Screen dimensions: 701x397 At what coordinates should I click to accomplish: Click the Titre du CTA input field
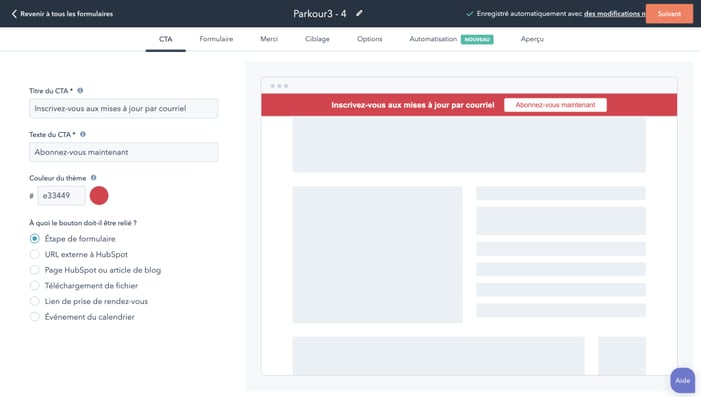(123, 109)
